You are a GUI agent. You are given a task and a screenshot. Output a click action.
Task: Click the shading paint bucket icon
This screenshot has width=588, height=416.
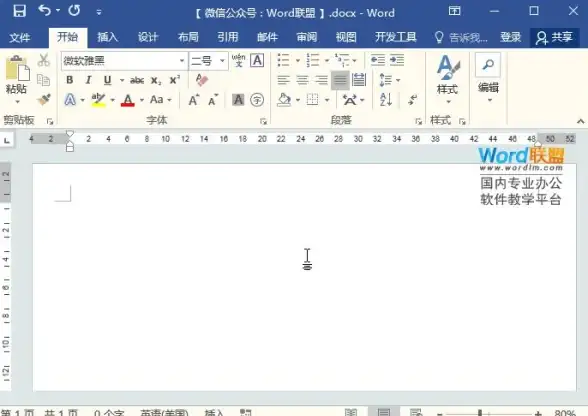[284, 100]
